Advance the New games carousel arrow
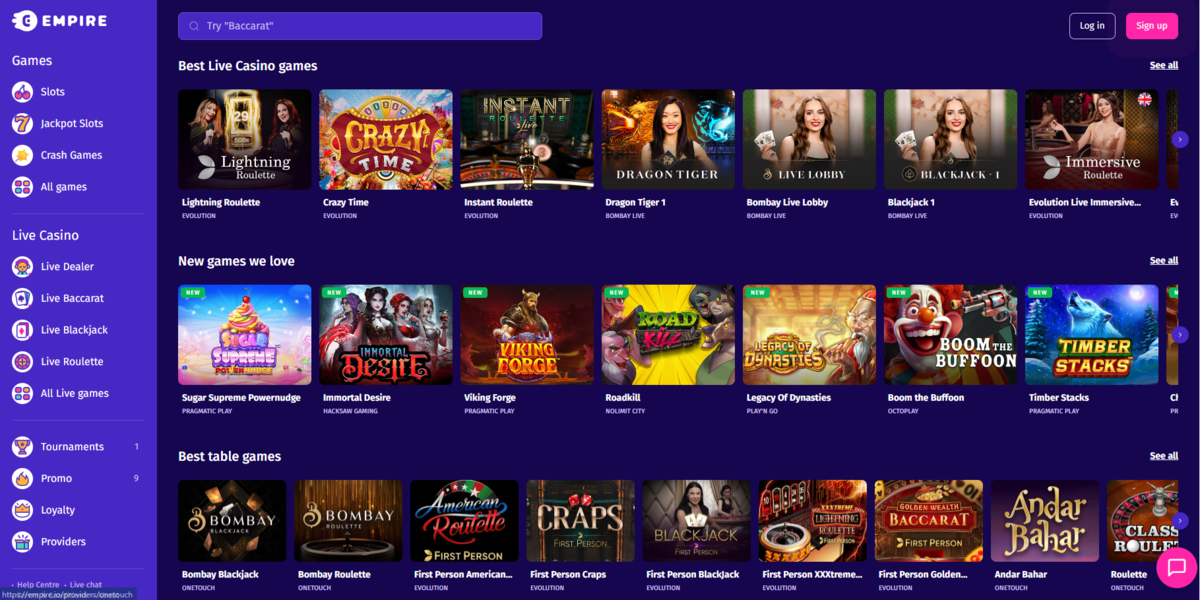Image resolution: width=1200 pixels, height=600 pixels. click(1180, 335)
